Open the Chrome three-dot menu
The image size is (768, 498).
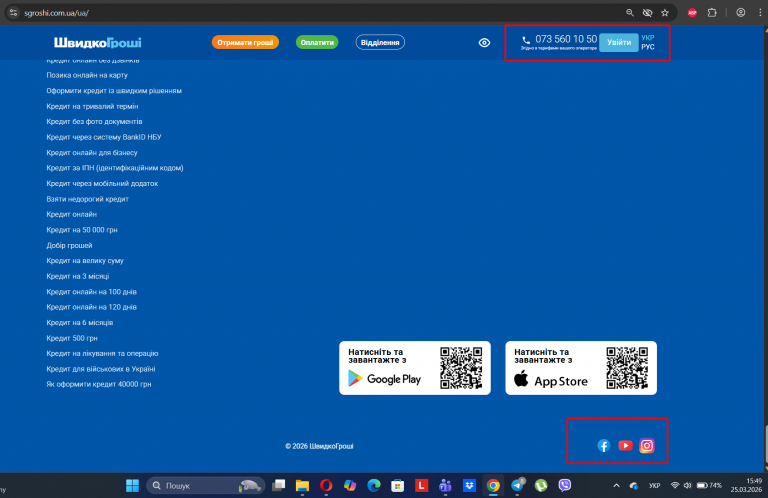click(760, 13)
